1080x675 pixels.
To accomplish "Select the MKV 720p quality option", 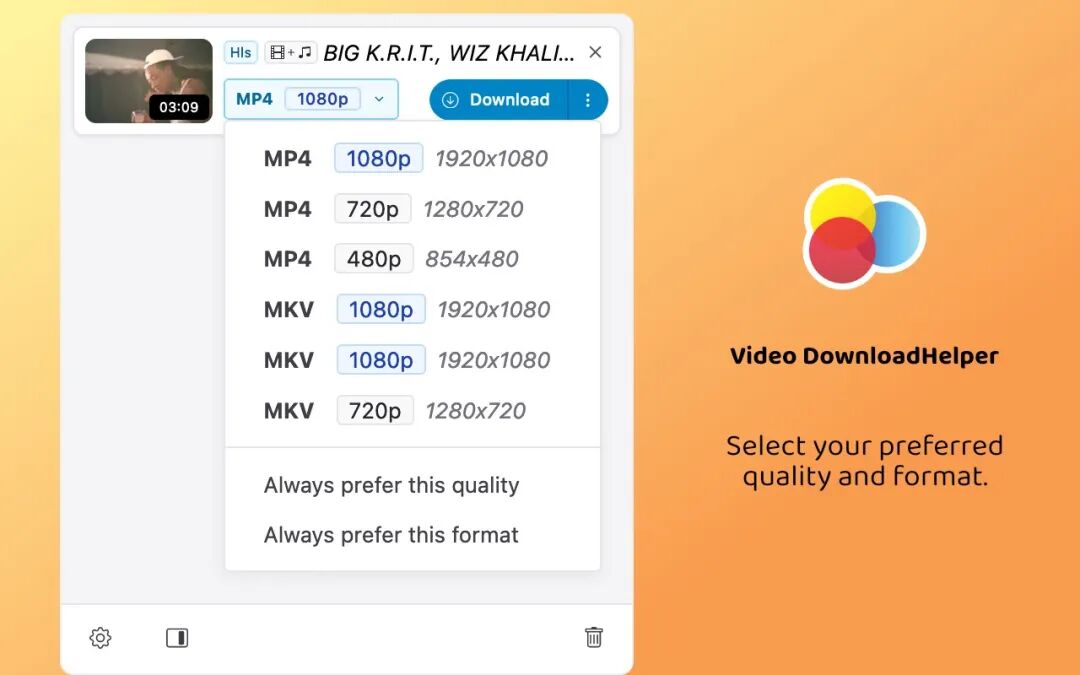I will (x=374, y=410).
